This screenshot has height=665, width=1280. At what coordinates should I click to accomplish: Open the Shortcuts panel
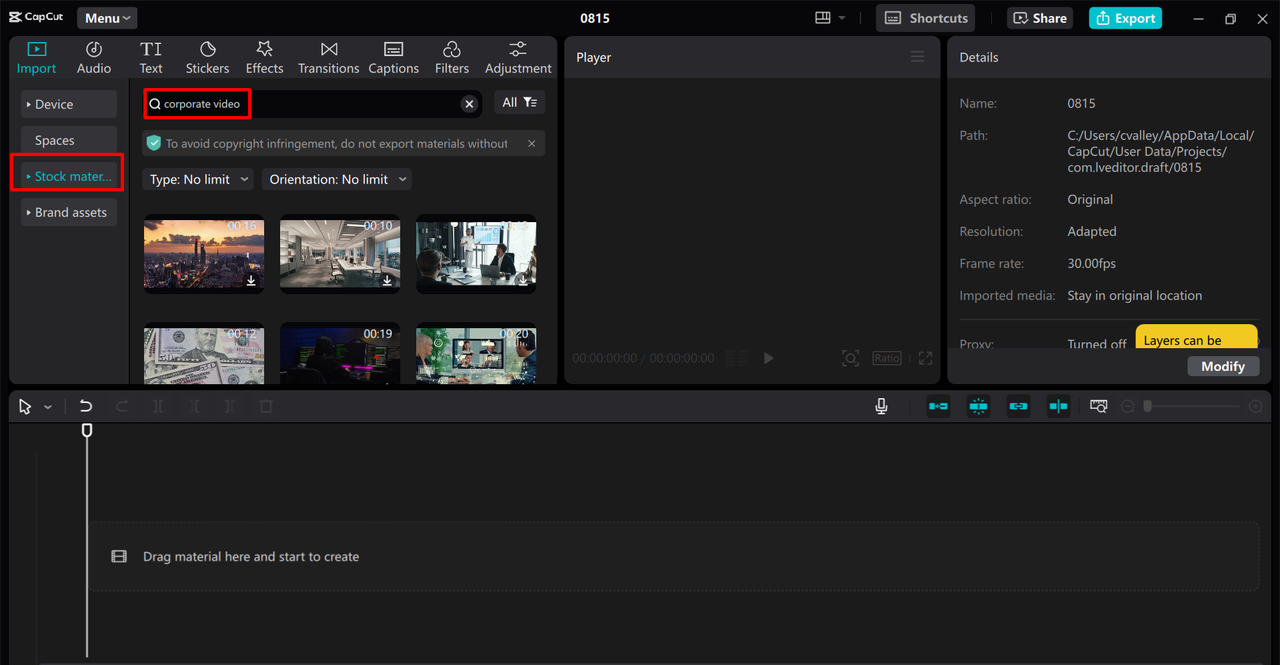926,18
